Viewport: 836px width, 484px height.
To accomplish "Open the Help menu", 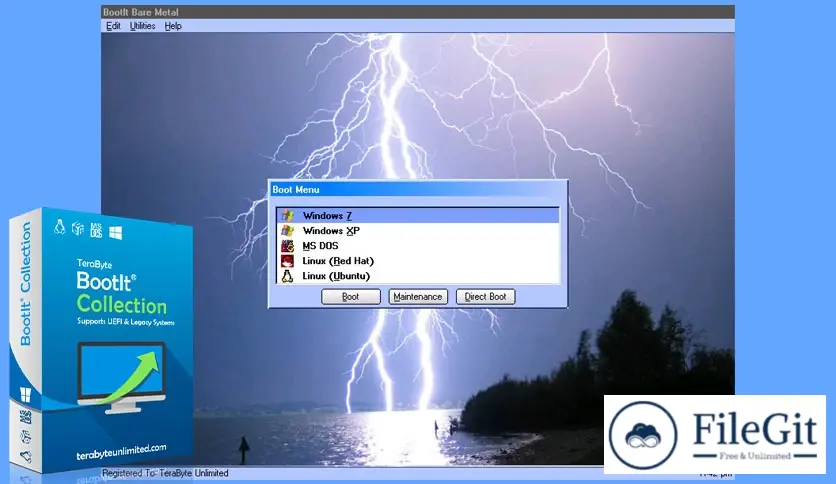I will tap(173, 26).
